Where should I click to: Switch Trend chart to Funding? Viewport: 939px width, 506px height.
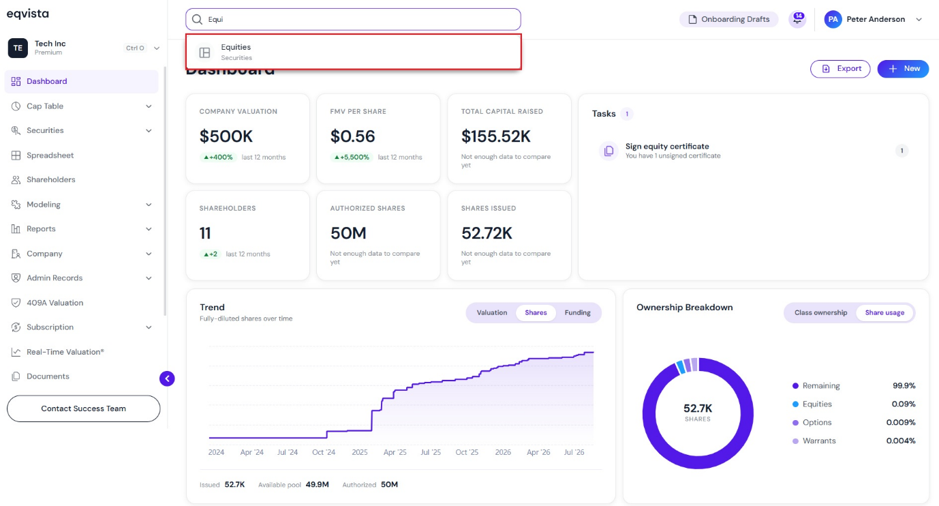point(577,313)
